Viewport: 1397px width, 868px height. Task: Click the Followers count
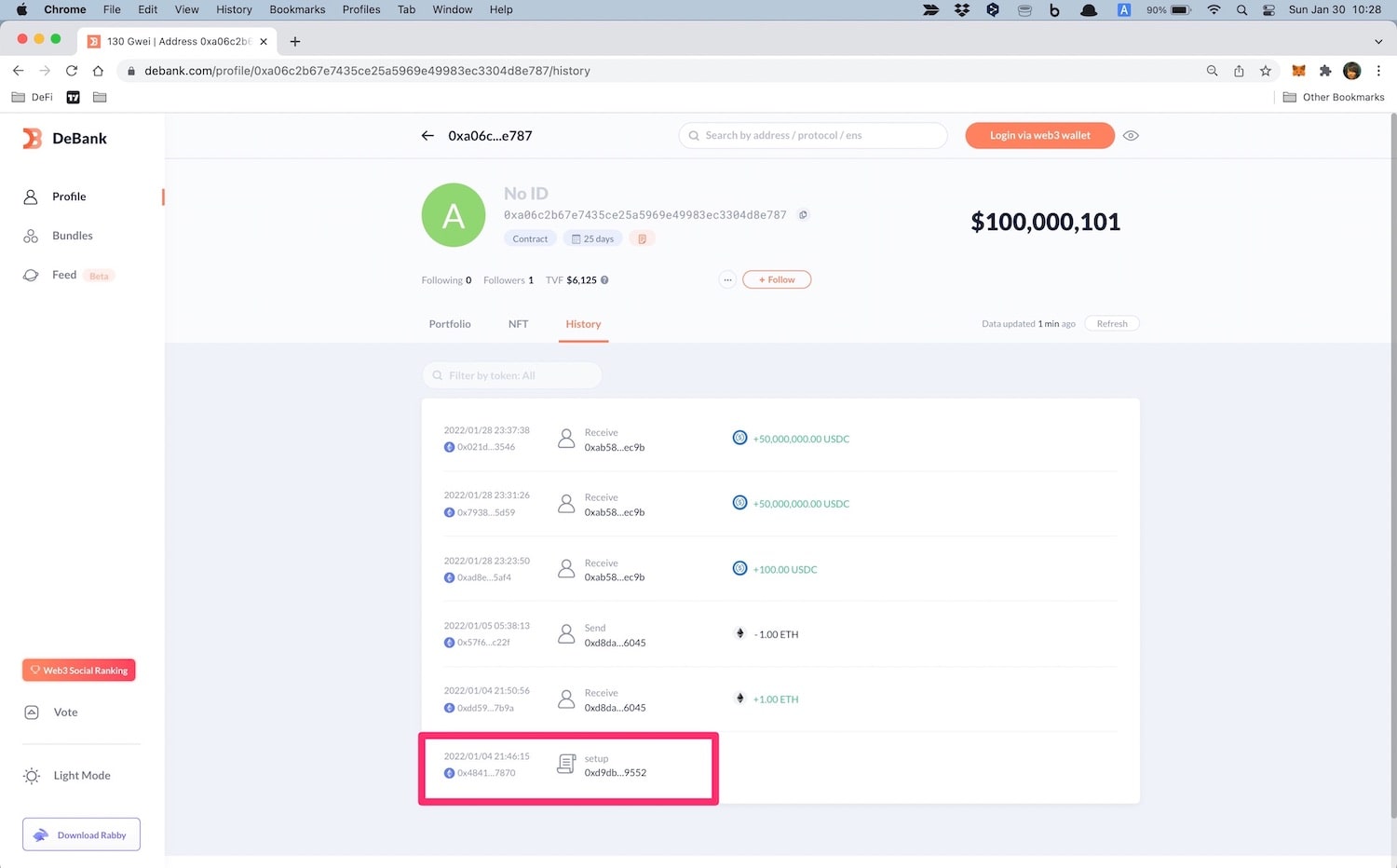pos(509,280)
